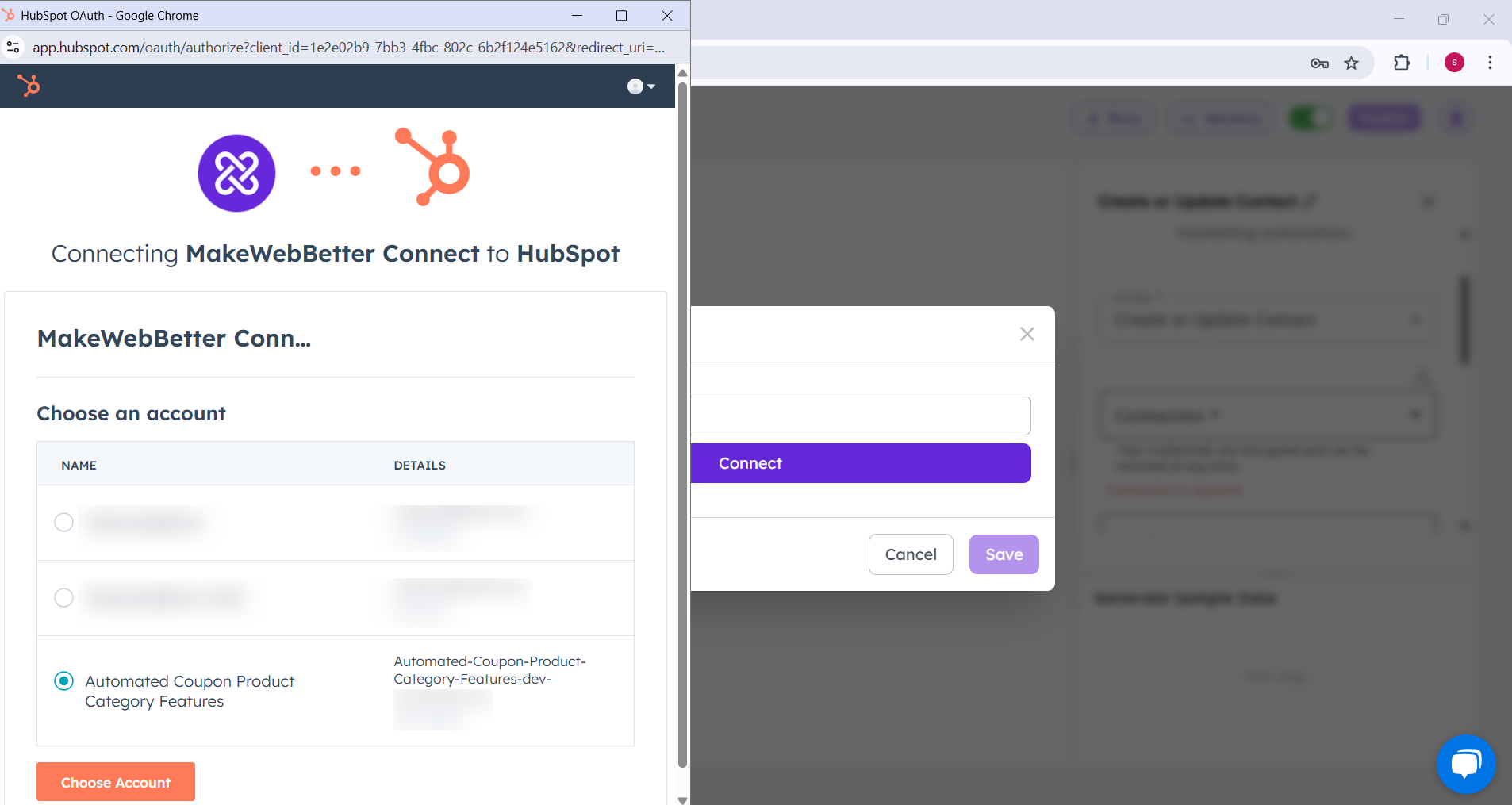Click Save in the connection dialog

pyautogui.click(x=1004, y=554)
